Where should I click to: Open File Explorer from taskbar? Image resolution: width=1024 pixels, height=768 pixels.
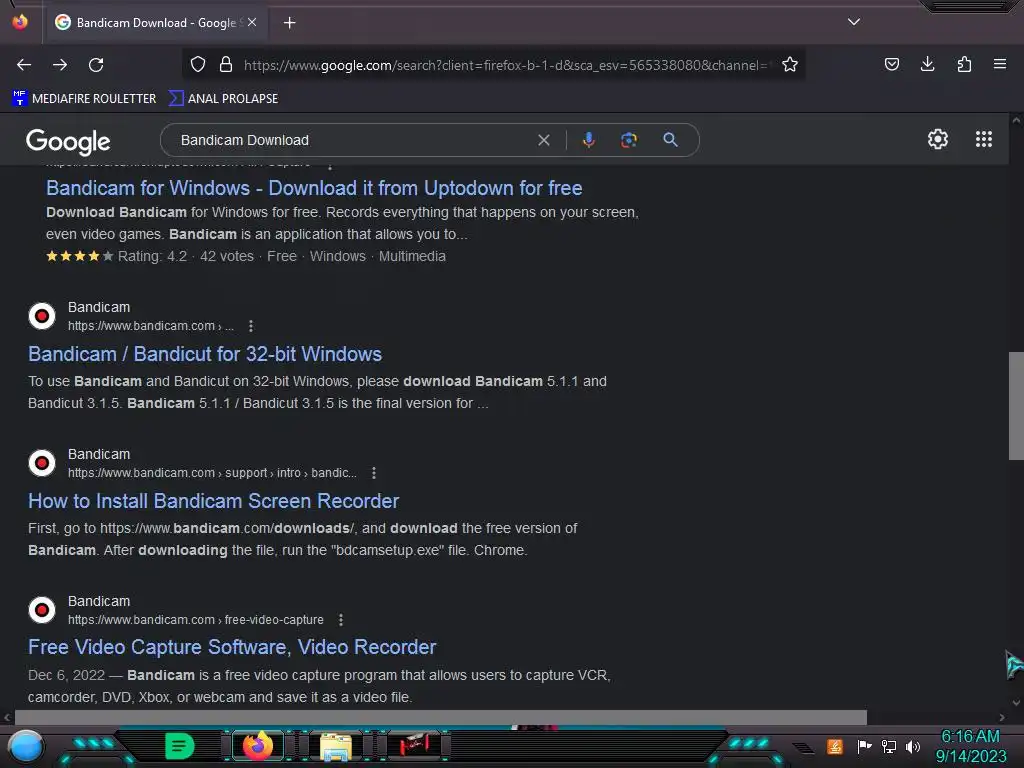[x=336, y=746]
